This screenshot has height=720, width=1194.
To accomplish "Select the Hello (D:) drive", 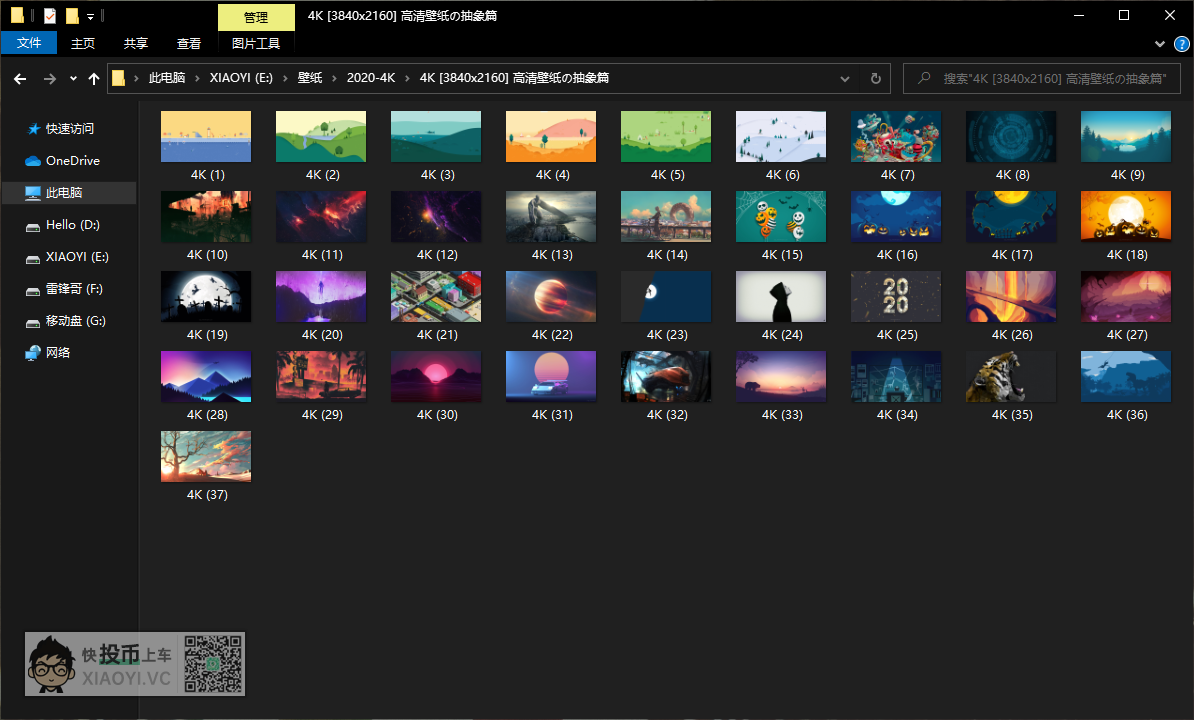I will point(72,225).
